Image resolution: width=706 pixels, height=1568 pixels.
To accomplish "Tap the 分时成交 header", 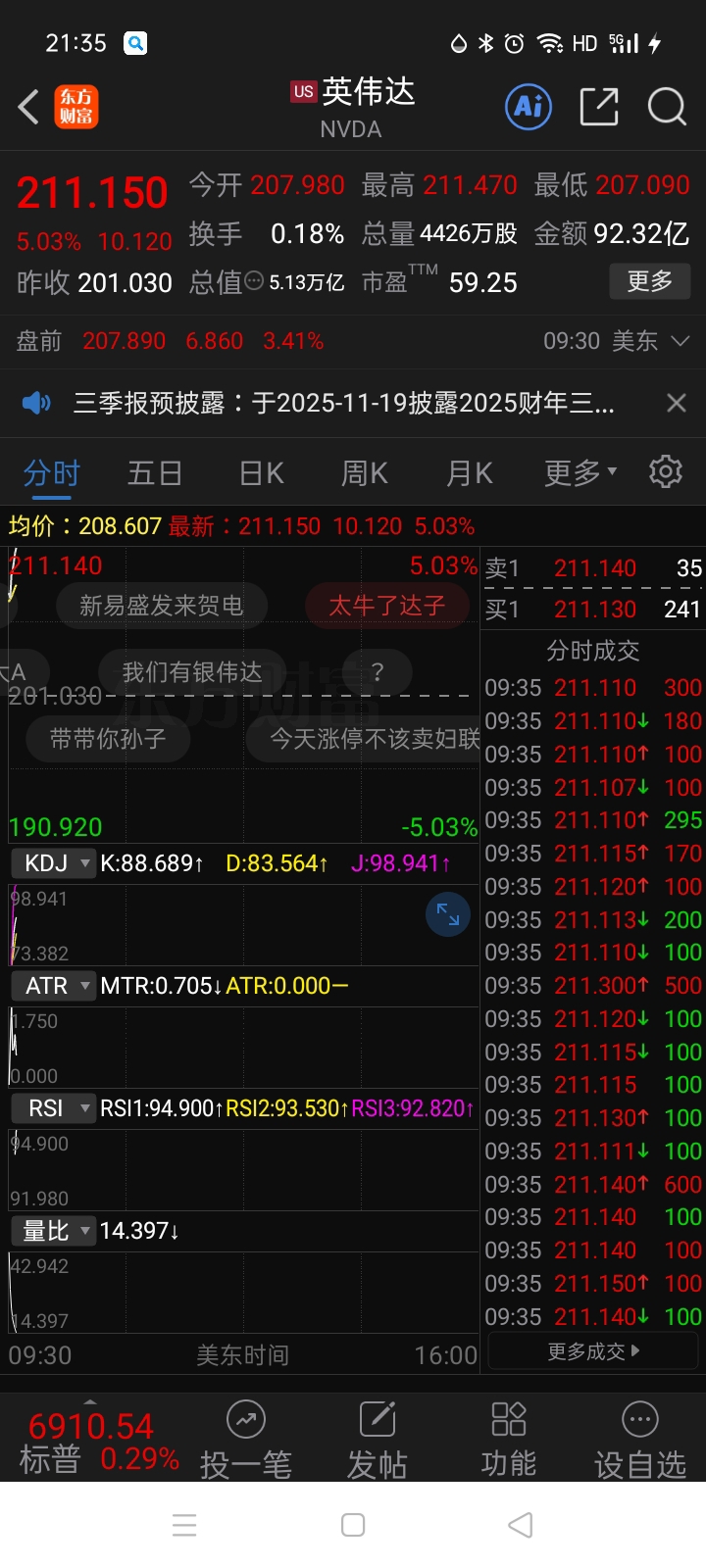I will [593, 651].
